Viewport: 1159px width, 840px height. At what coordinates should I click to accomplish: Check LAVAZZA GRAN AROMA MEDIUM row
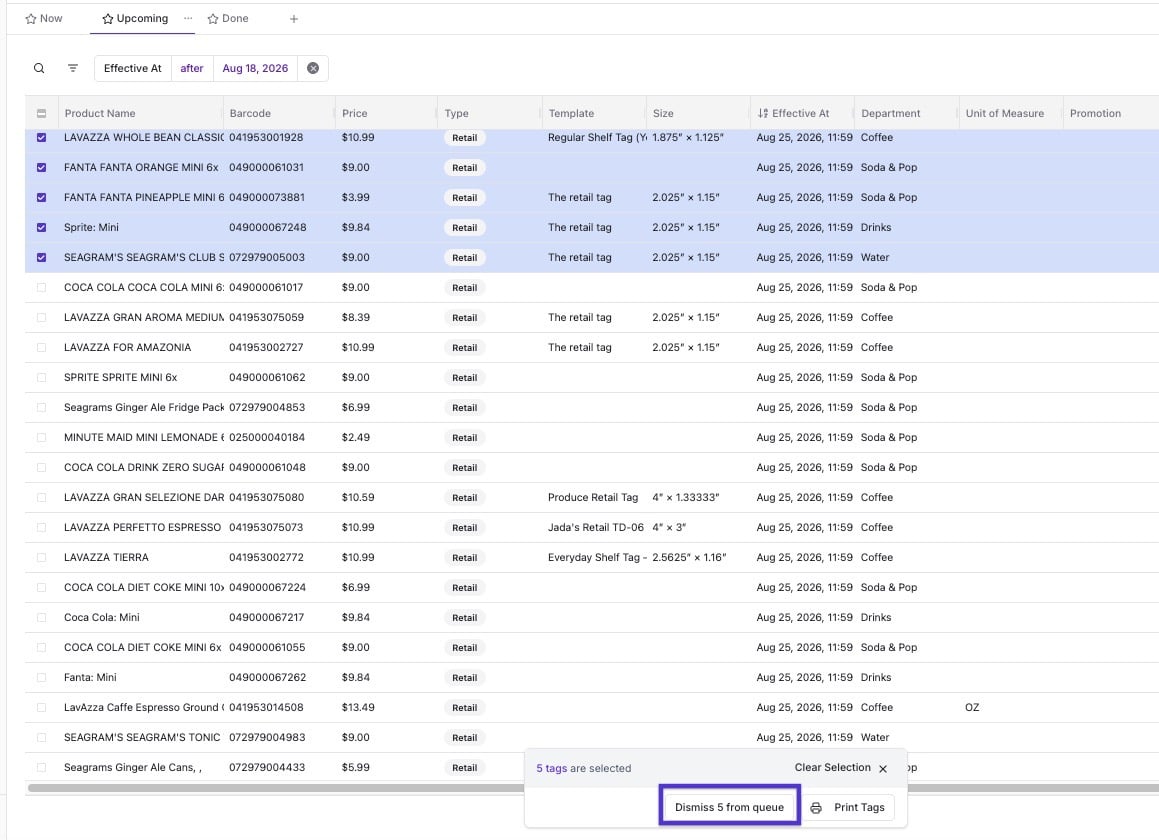(41, 317)
